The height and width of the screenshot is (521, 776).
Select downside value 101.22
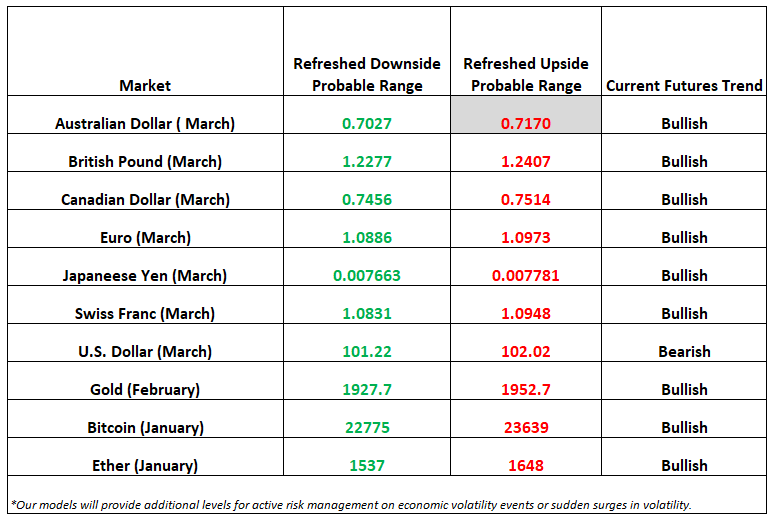click(367, 351)
